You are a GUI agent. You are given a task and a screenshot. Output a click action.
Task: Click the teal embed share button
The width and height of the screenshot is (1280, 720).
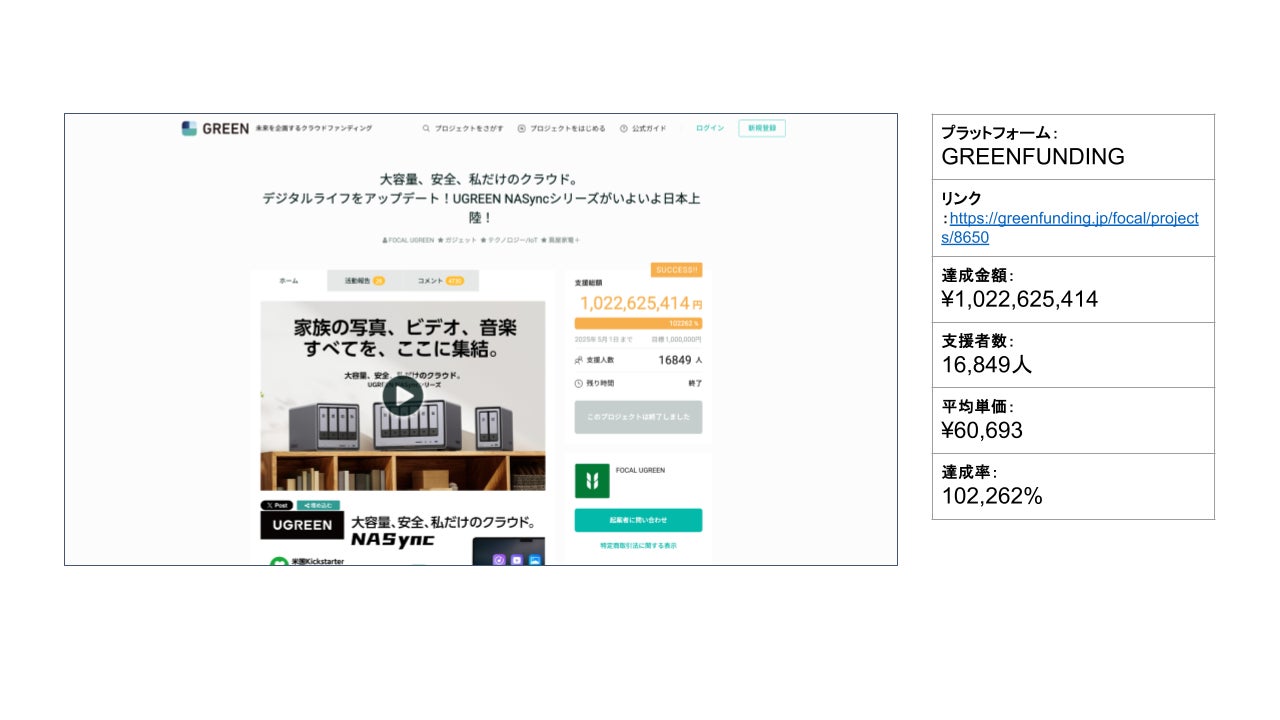(318, 506)
